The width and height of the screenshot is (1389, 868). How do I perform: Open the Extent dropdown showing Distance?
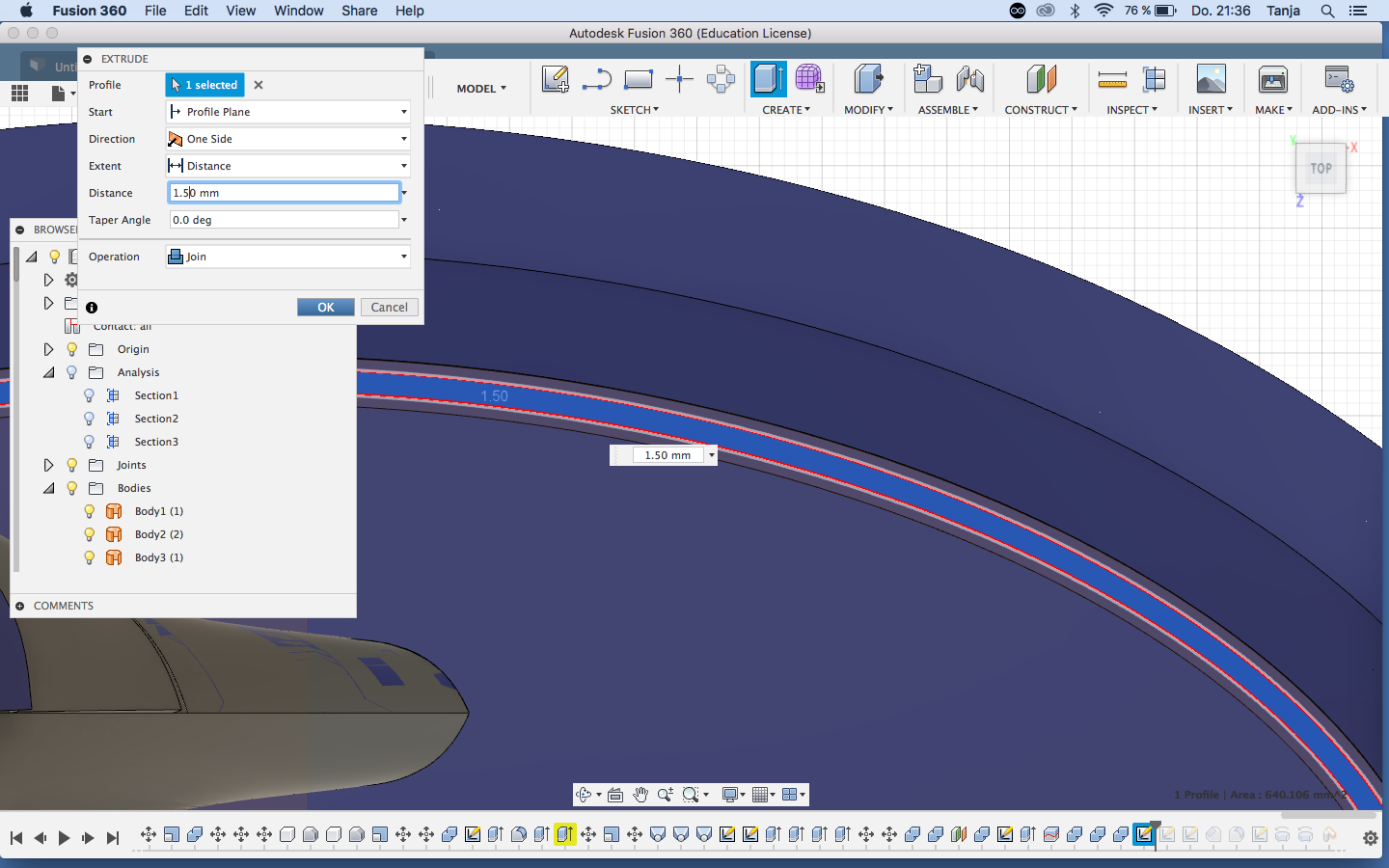coord(288,166)
